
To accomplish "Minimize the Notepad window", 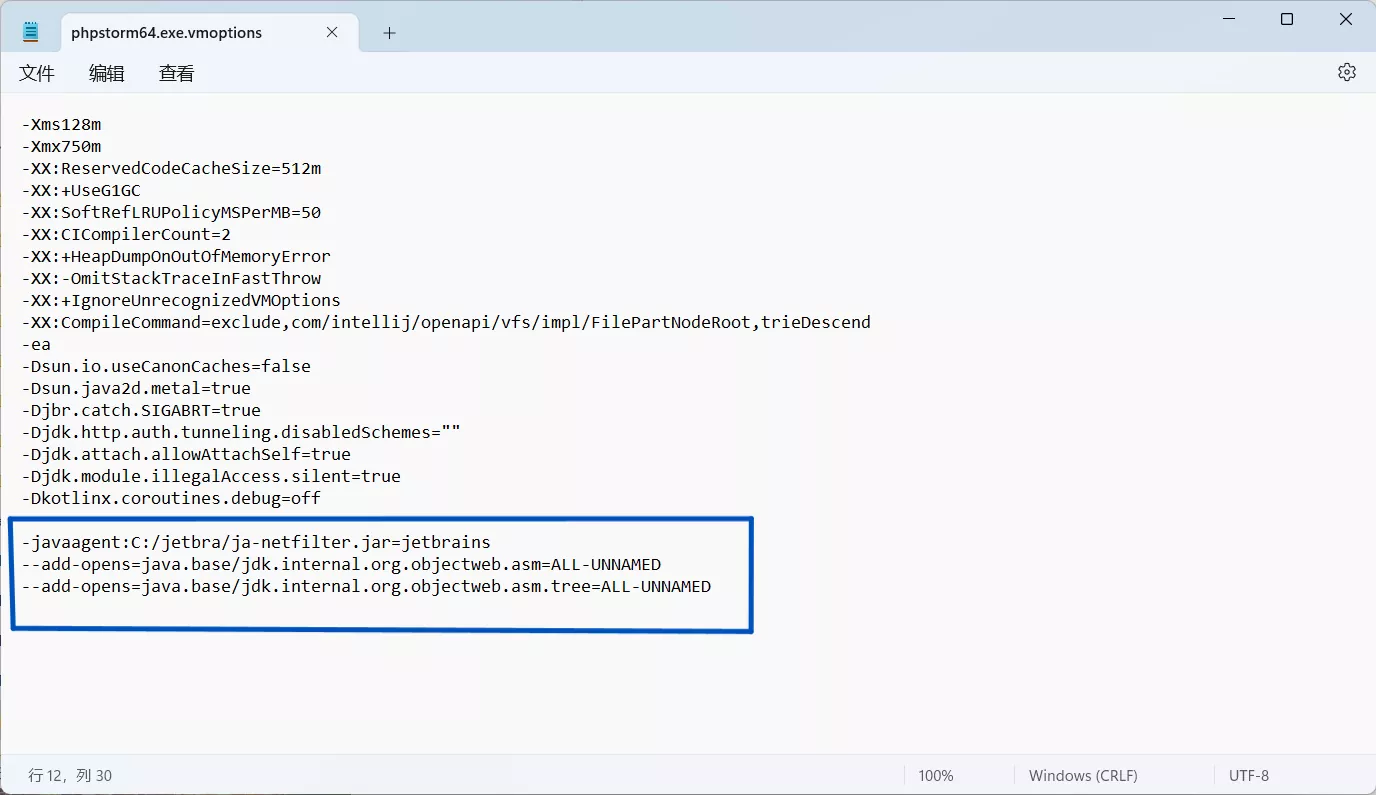I will tap(1229, 19).
